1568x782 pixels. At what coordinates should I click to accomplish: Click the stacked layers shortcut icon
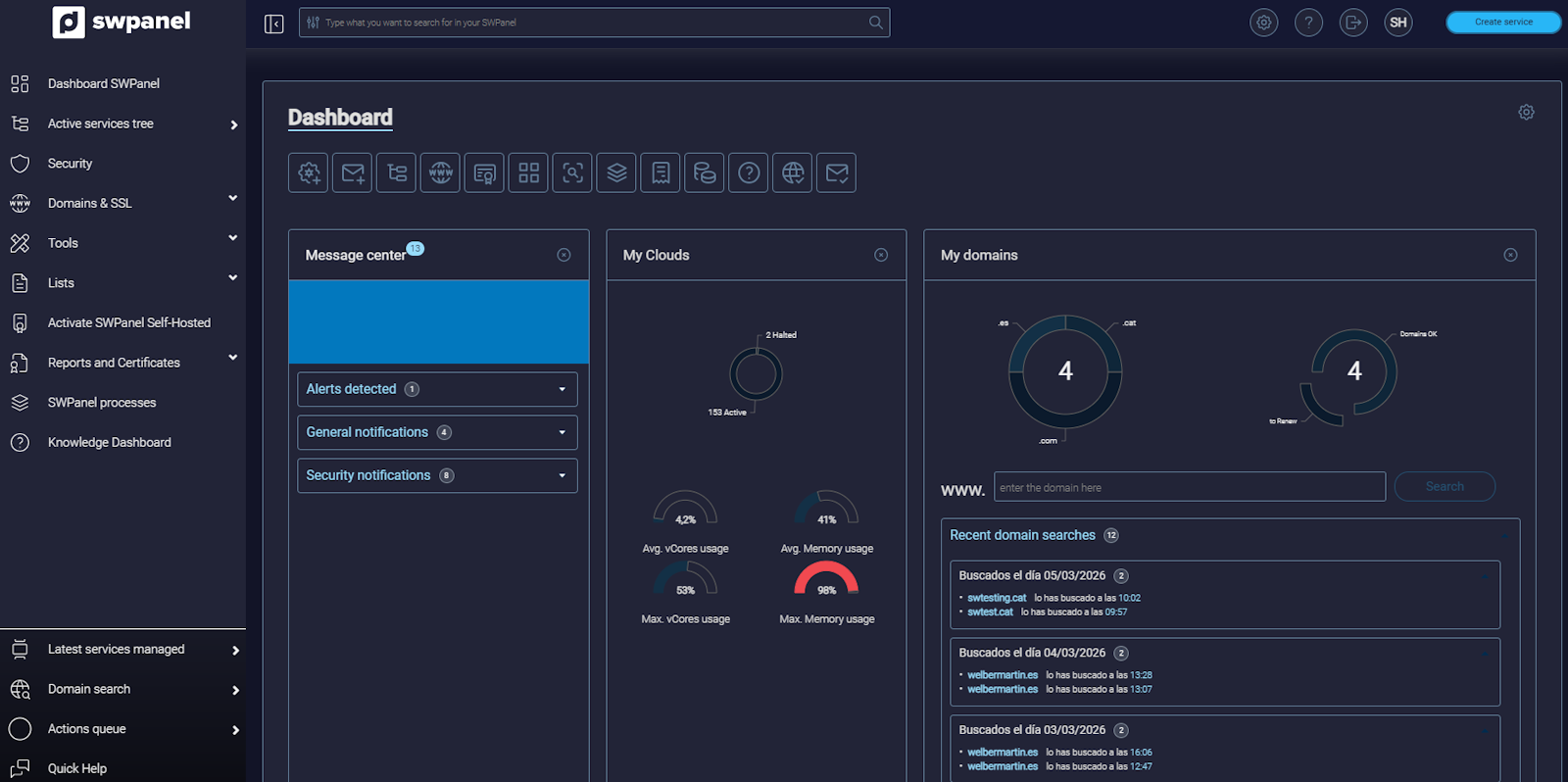(616, 173)
